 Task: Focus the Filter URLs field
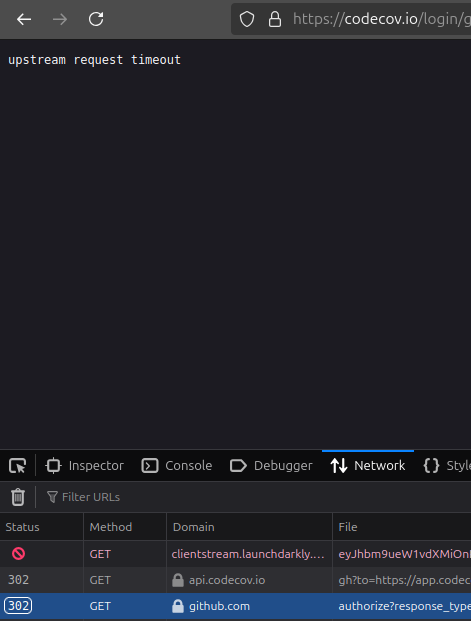tap(257, 497)
